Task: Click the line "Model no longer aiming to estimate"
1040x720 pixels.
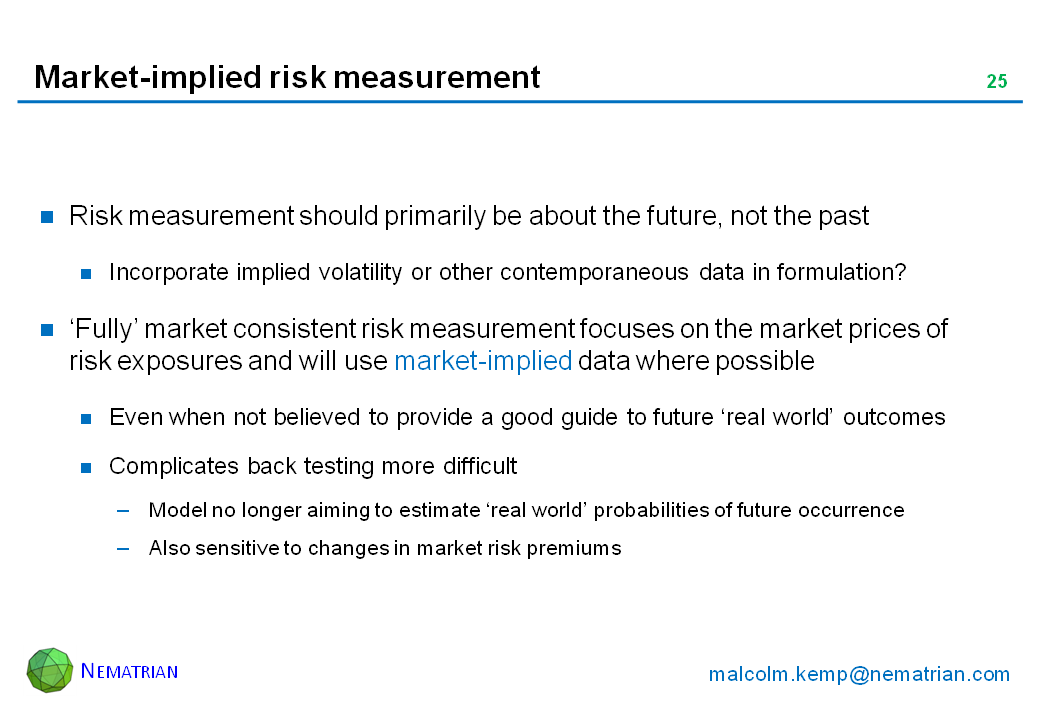Action: [526, 510]
